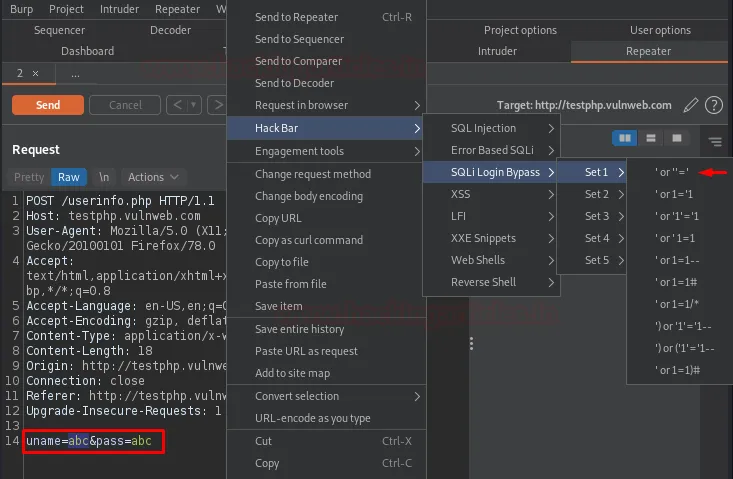Select the side-by-side split layout icon
The width and height of the screenshot is (733, 479).
pos(625,138)
